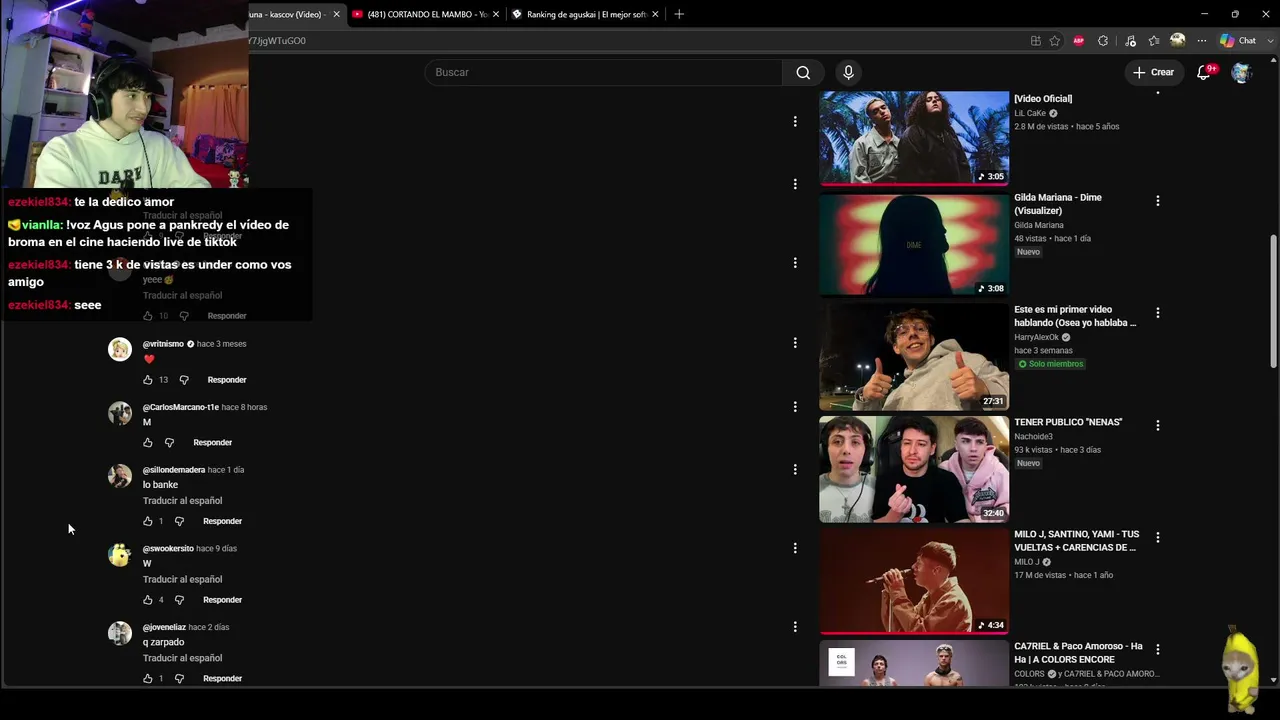Click the Crear button
The height and width of the screenshot is (720, 1280).
tap(1153, 72)
